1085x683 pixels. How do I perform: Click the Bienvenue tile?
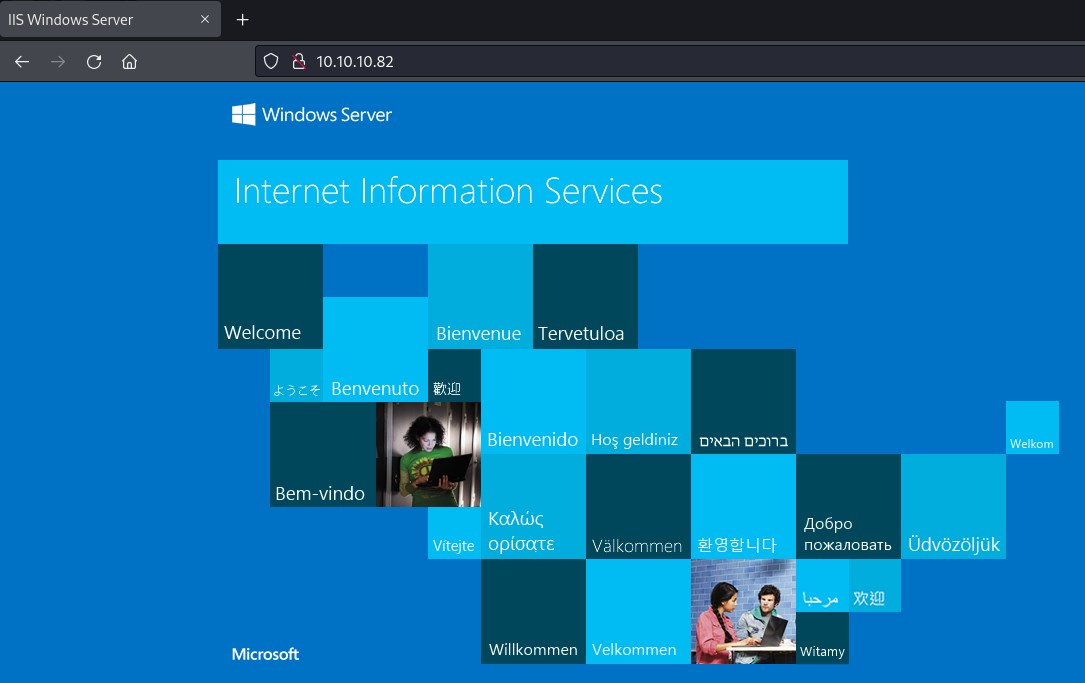tap(480, 297)
